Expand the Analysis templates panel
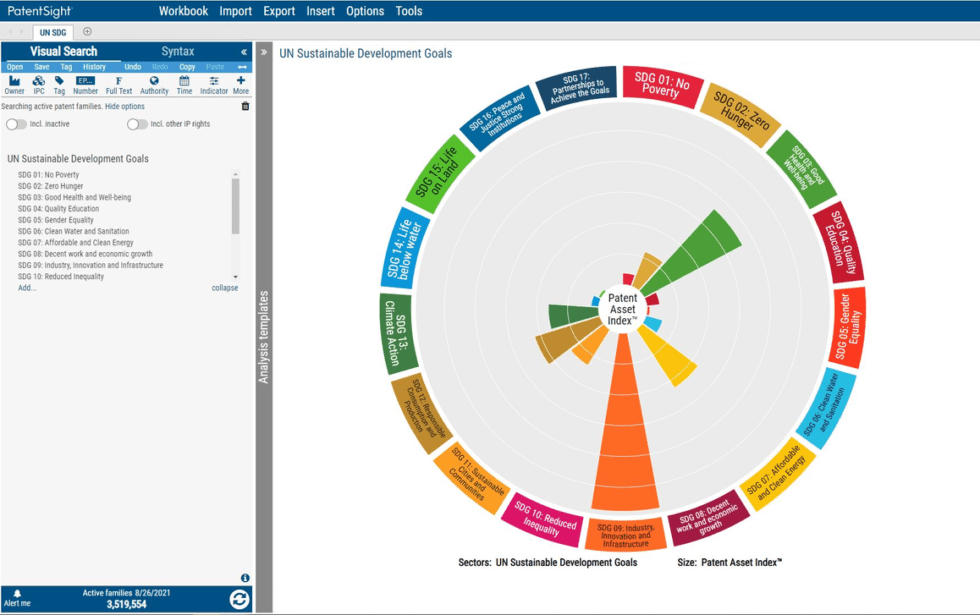The height and width of the screenshot is (615, 980). [264, 52]
